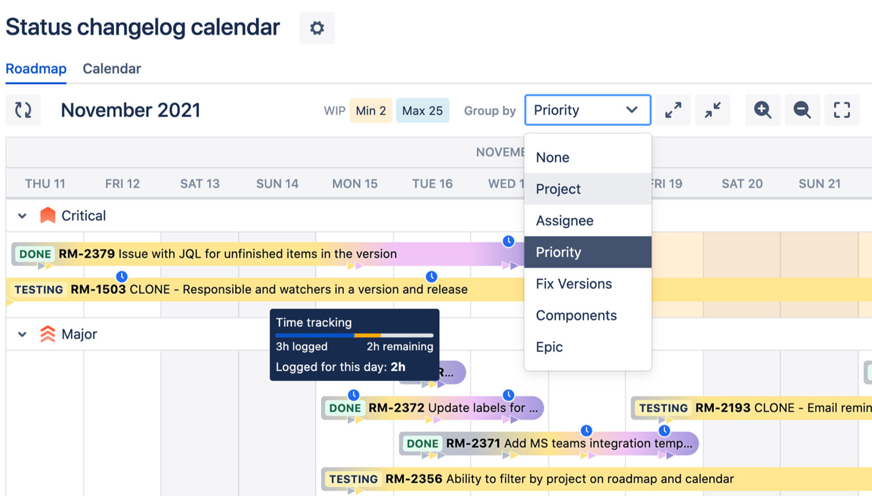Click the refresh sync icon
The image size is (872, 496).
(23, 110)
